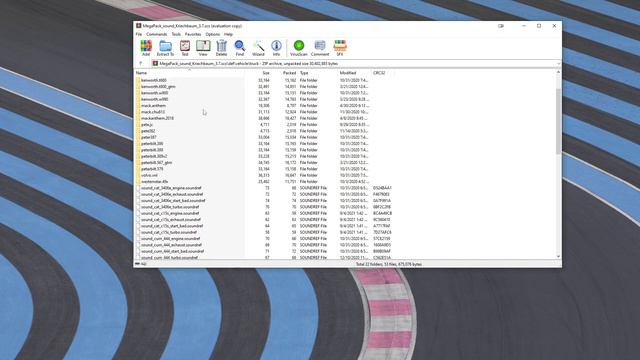Screen dimensions: 640x360
Task: Click the archive icon in address bar
Action: pyautogui.click(x=155, y=64)
